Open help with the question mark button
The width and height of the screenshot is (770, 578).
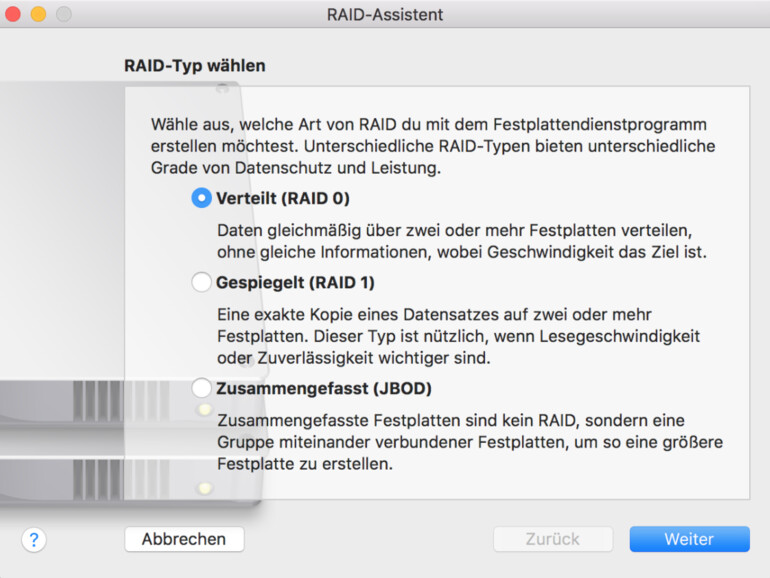click(34, 540)
